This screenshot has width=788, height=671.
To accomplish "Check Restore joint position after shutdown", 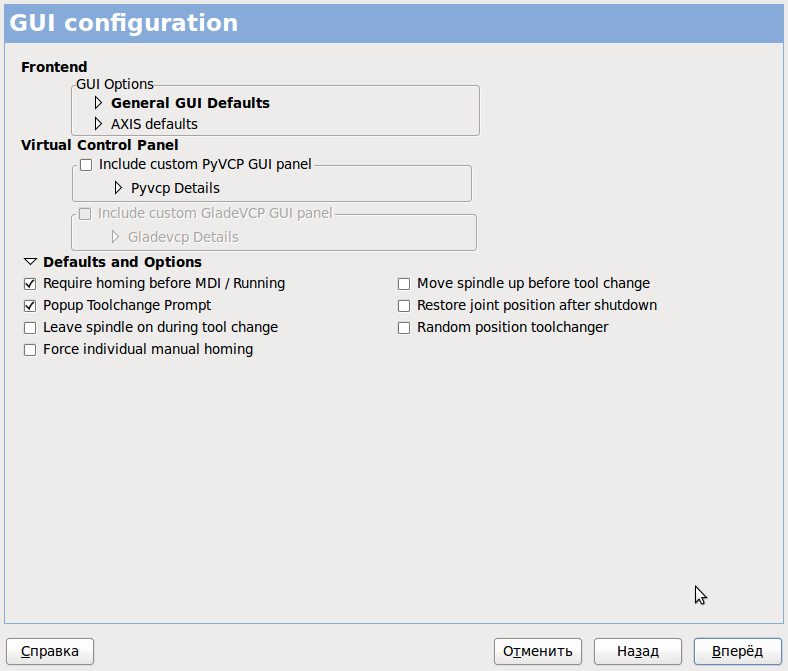I will click(x=404, y=306).
